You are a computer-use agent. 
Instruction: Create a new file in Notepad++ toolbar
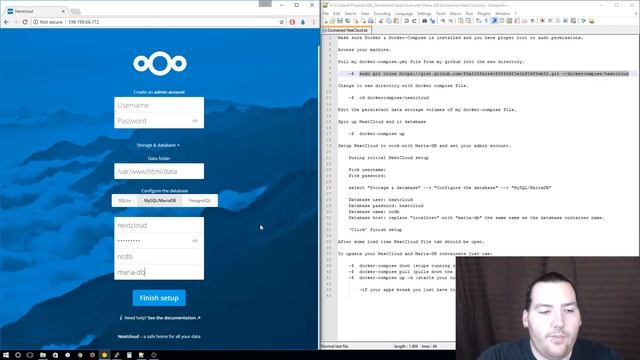click(326, 21)
